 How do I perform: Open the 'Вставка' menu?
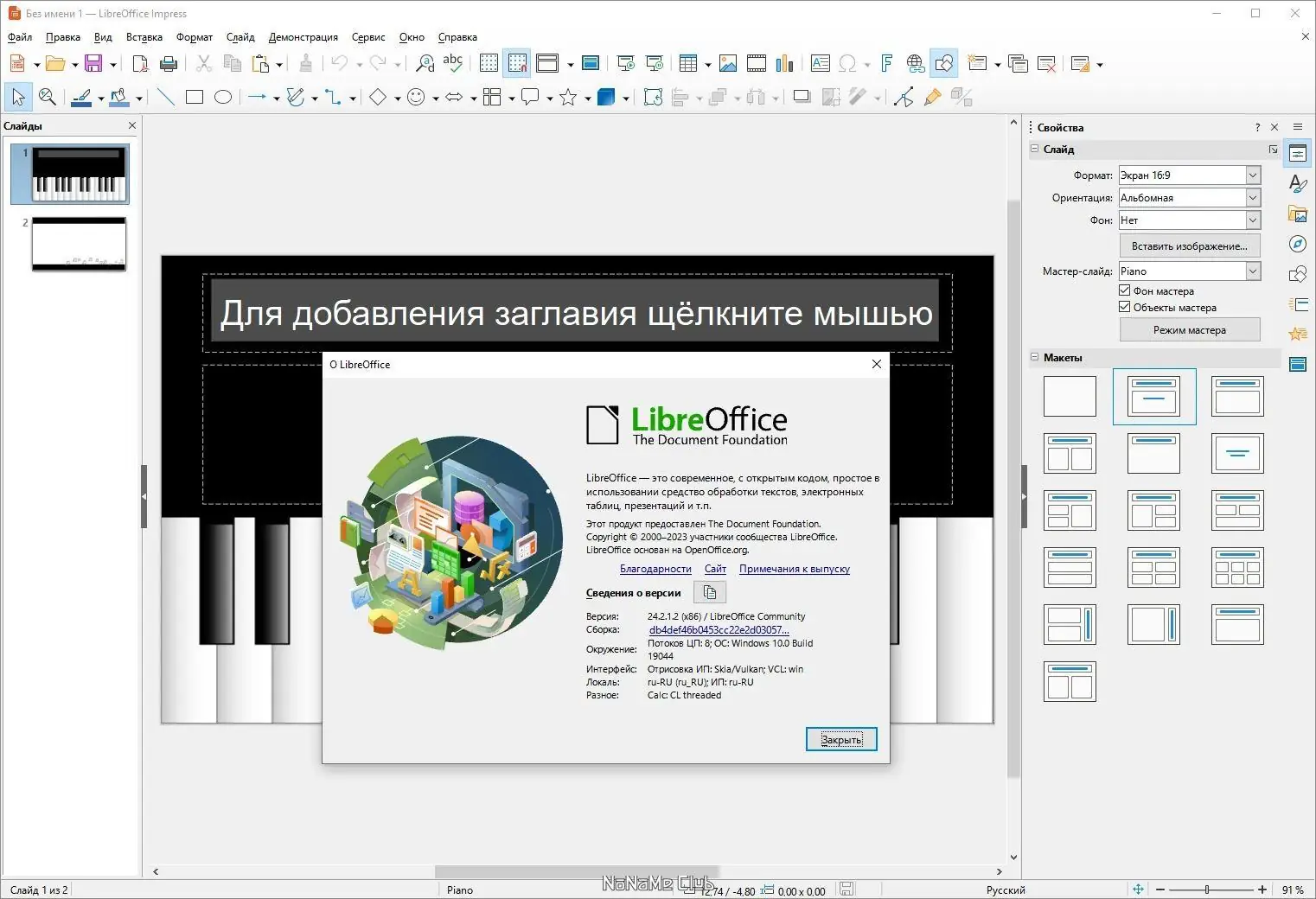[x=144, y=37]
